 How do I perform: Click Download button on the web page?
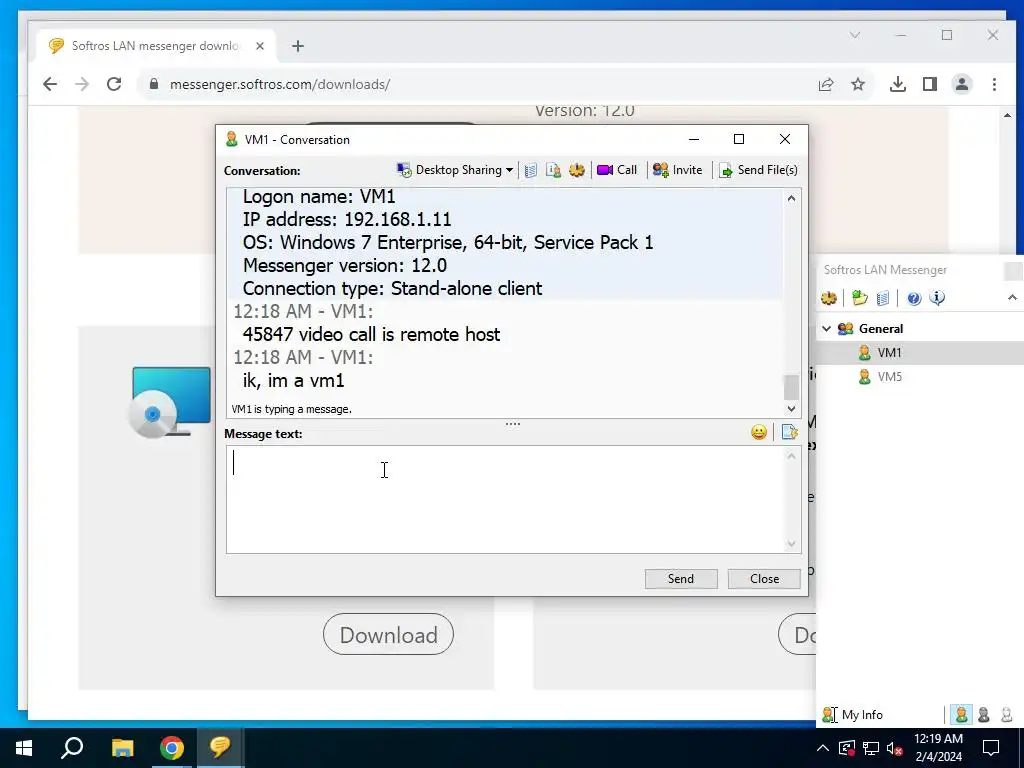click(388, 635)
